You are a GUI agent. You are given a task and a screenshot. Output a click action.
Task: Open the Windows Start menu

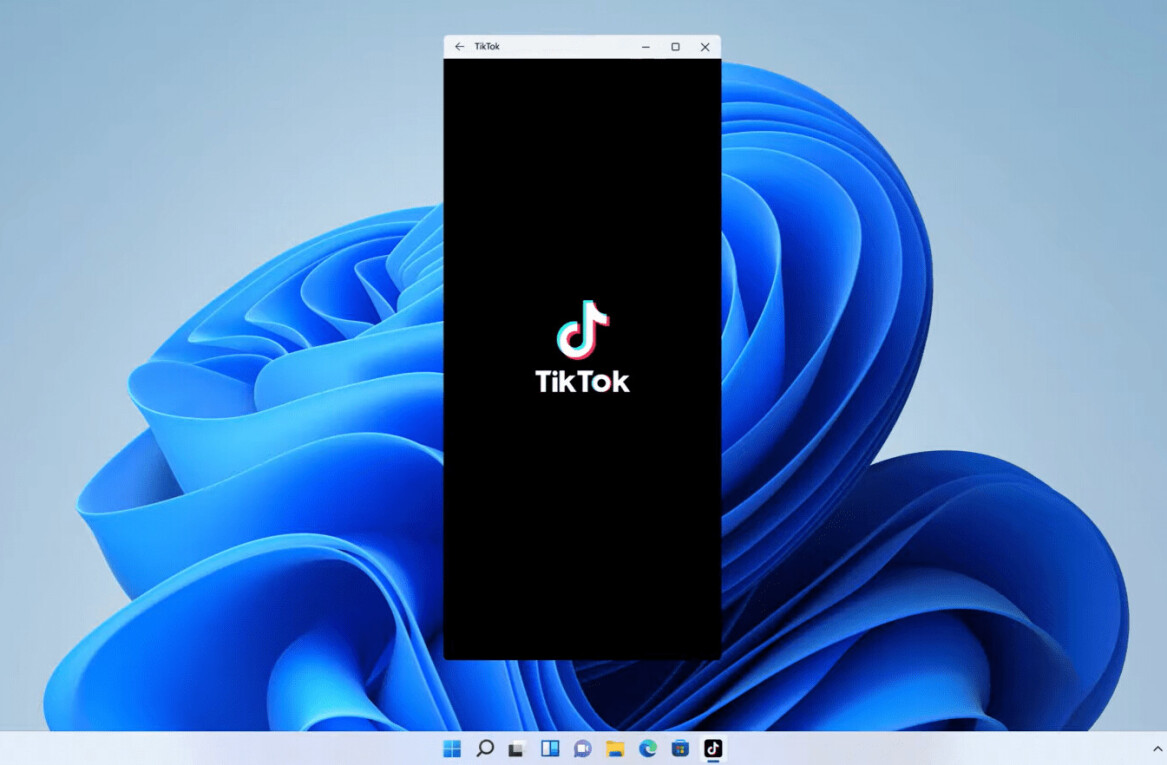pos(452,748)
